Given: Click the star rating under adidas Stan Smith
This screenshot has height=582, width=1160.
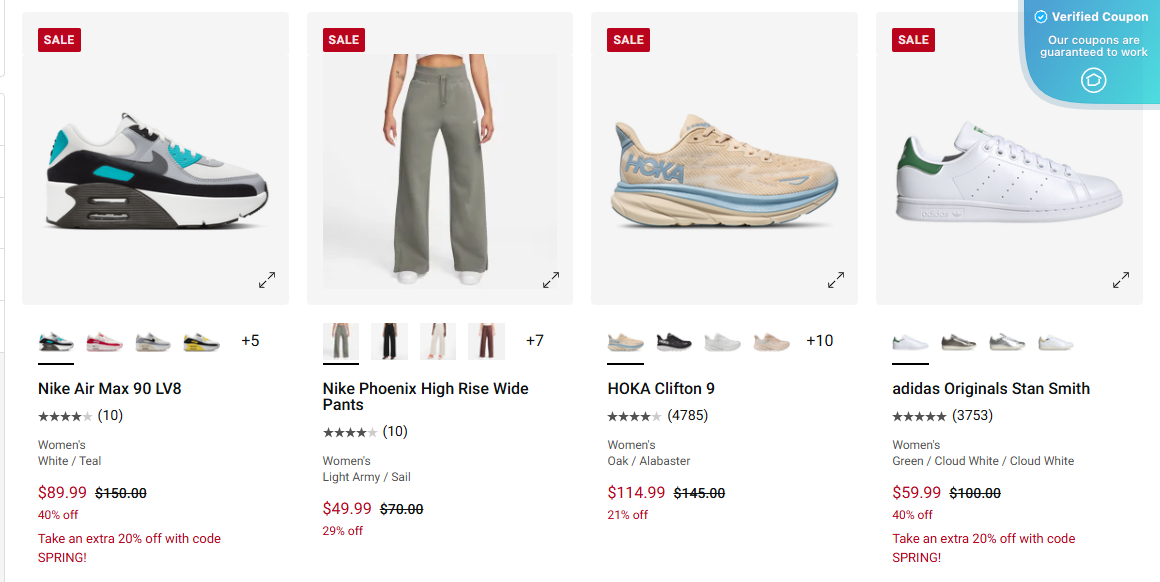Looking at the screenshot, I should [x=920, y=415].
